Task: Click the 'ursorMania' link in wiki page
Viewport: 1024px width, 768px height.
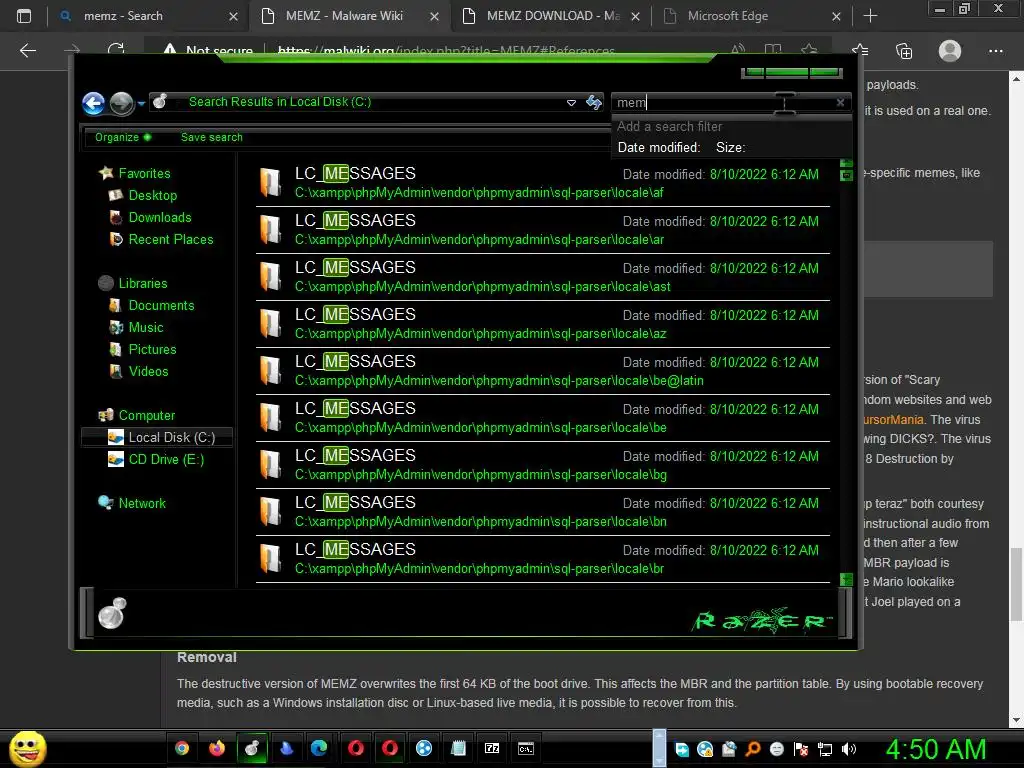Action: click(893, 420)
